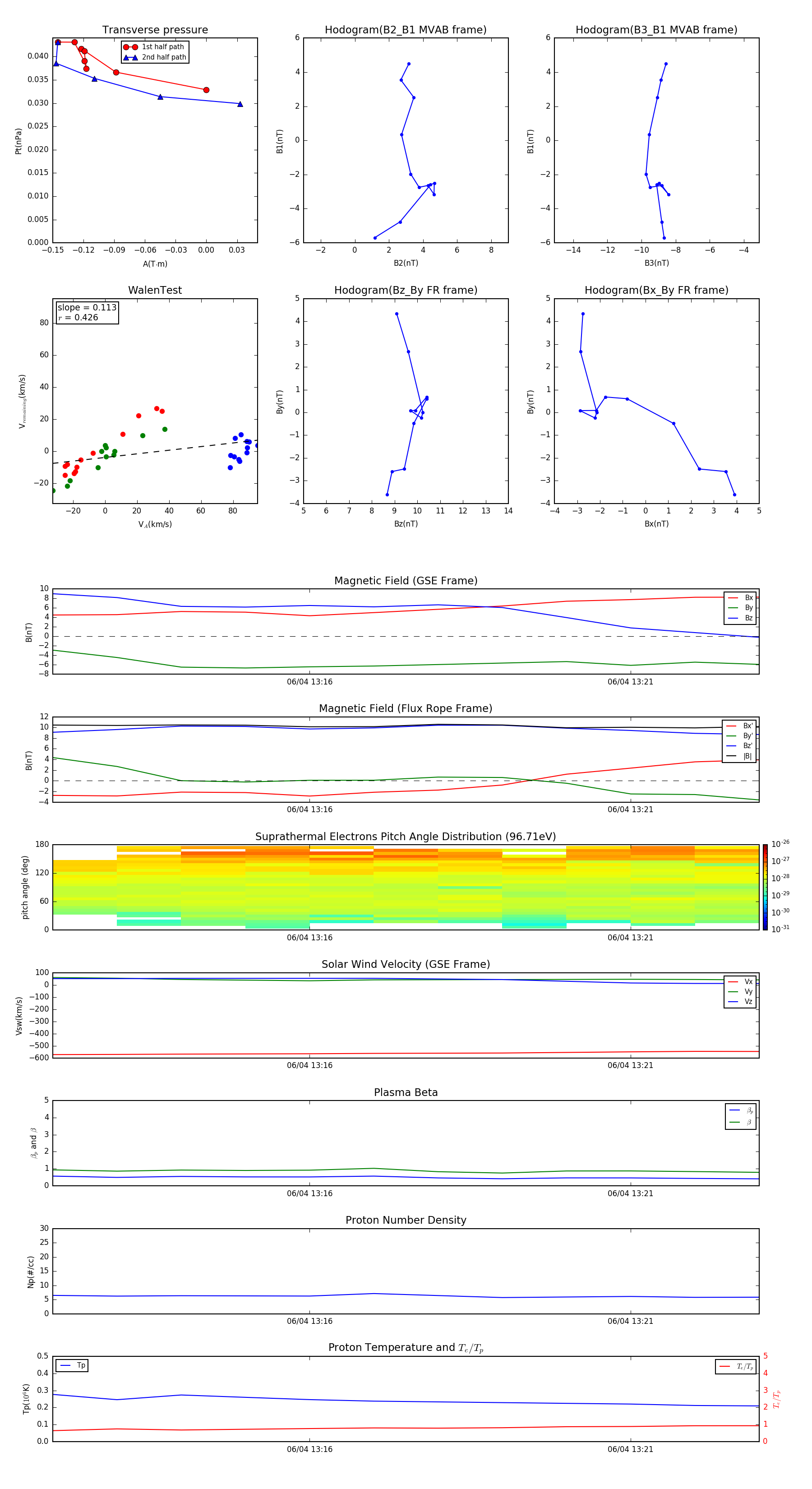Click 'Vy' in the Solar Wind legend
812x1489 pixels.
click(740, 991)
